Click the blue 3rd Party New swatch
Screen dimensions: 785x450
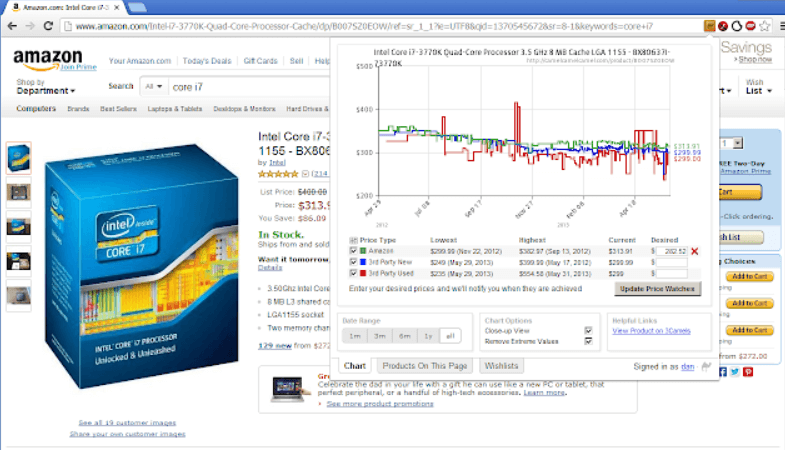pos(363,262)
